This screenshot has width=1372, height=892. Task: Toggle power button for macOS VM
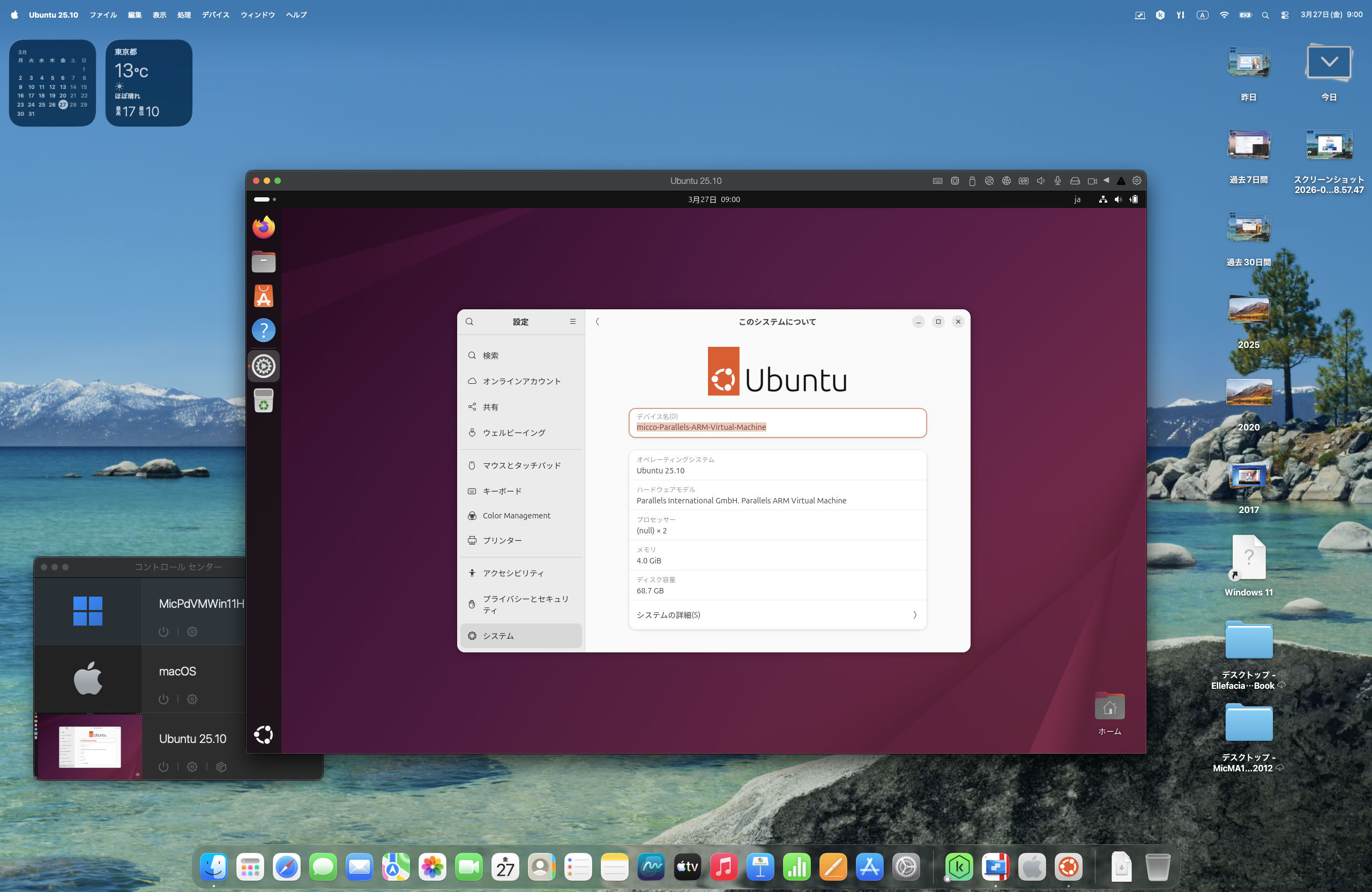coord(163,700)
